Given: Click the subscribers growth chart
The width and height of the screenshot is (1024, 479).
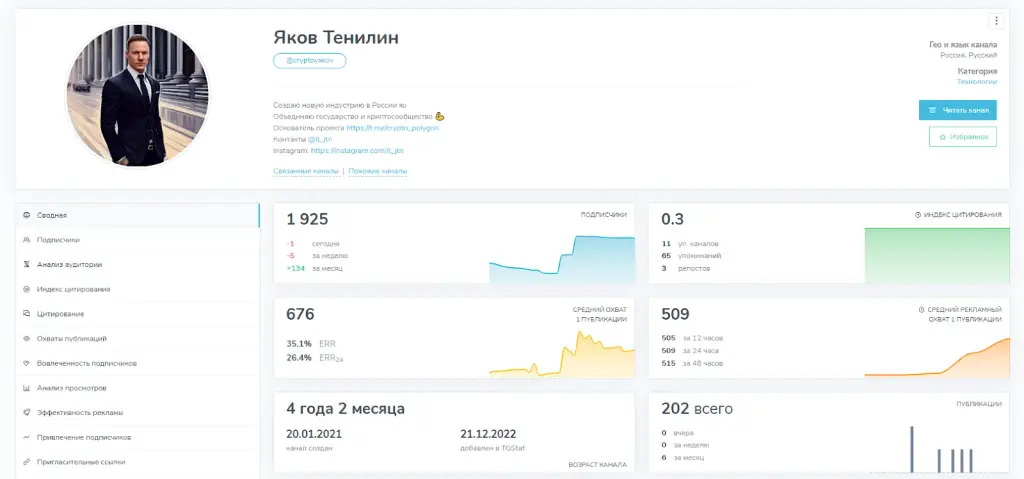Looking at the screenshot, I should tap(562, 259).
